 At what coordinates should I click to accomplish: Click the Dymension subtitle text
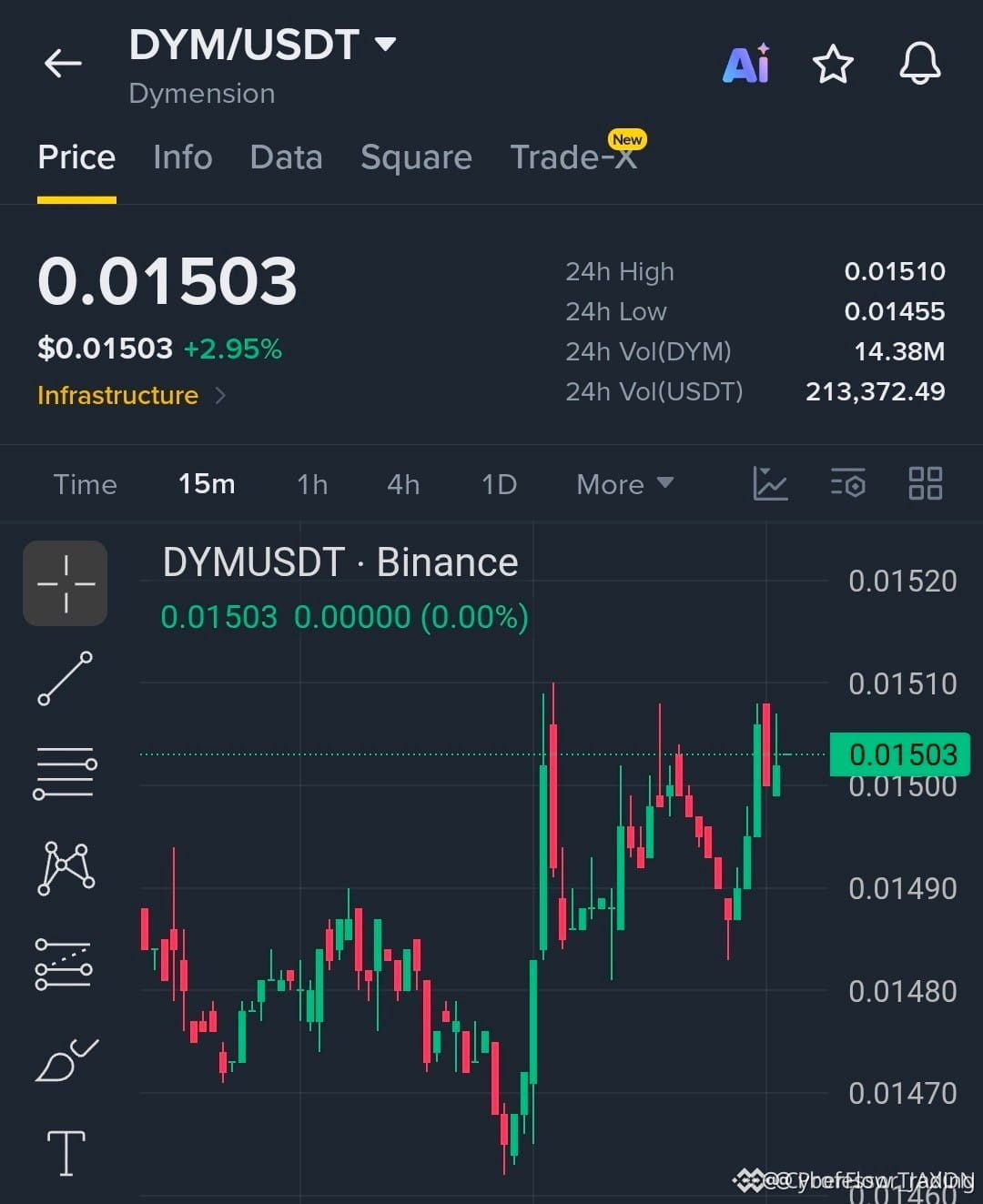pyautogui.click(x=202, y=93)
